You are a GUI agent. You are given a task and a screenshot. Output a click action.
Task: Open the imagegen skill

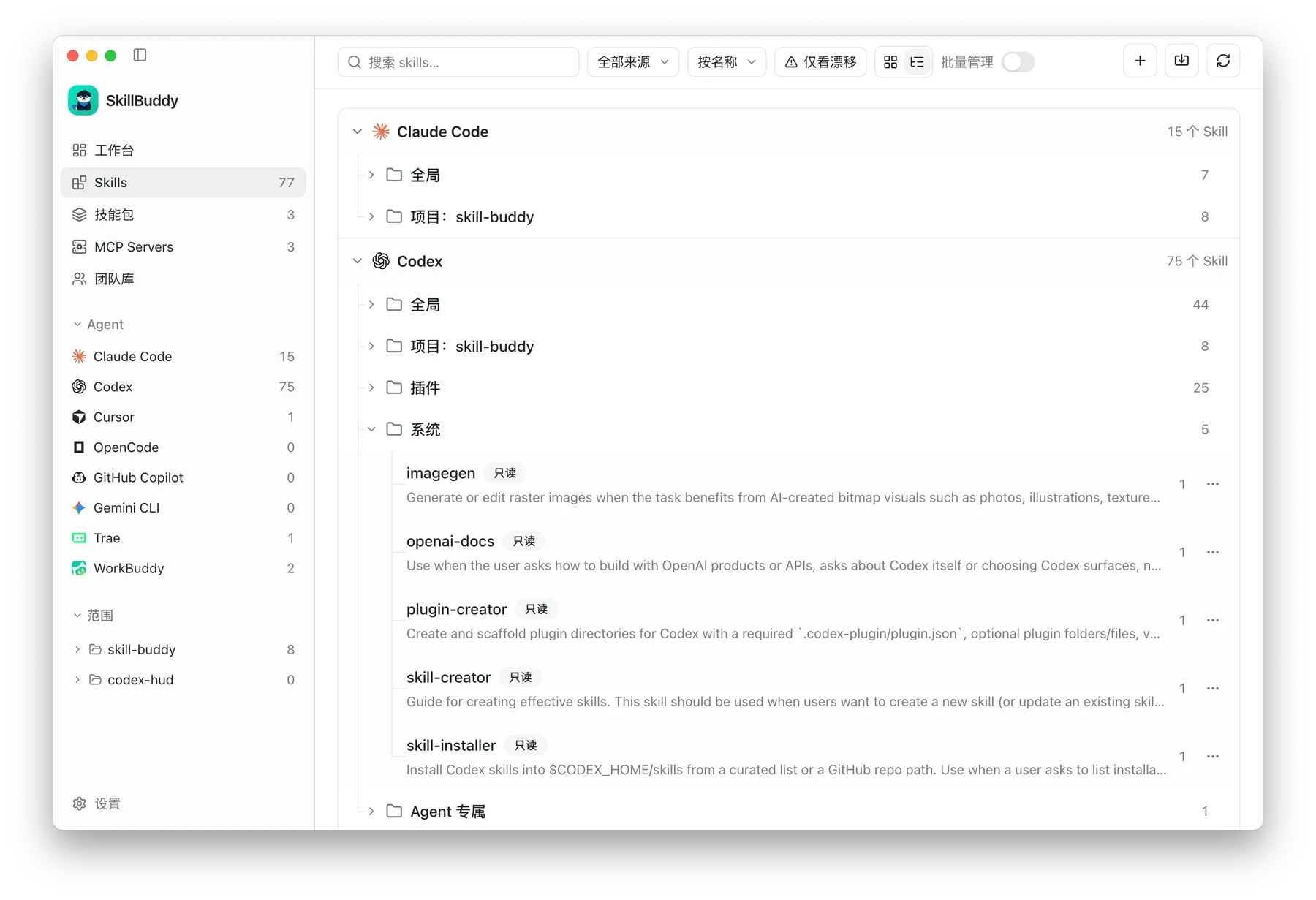coord(441,473)
